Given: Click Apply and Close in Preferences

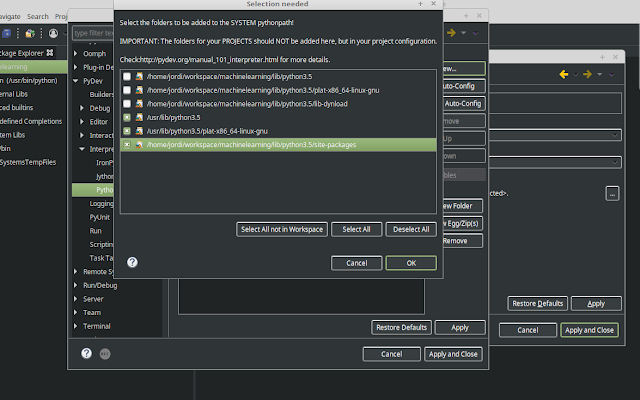Looking at the screenshot, I should pyautogui.click(x=453, y=354).
